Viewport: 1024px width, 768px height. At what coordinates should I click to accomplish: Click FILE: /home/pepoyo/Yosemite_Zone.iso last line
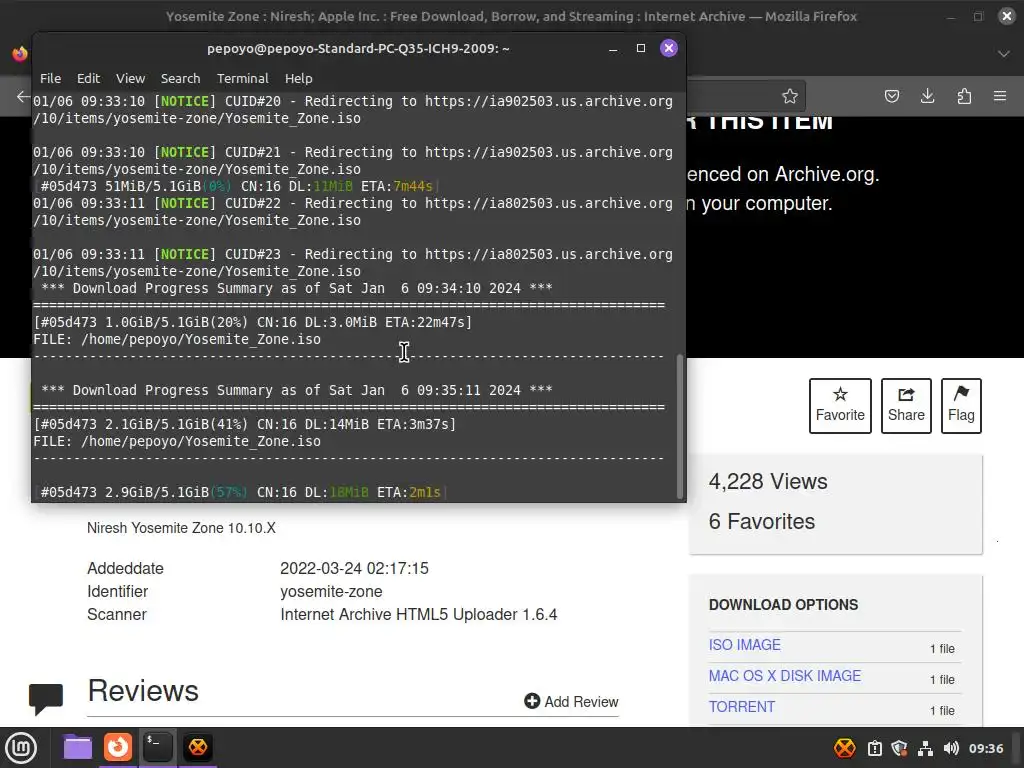[177, 441]
